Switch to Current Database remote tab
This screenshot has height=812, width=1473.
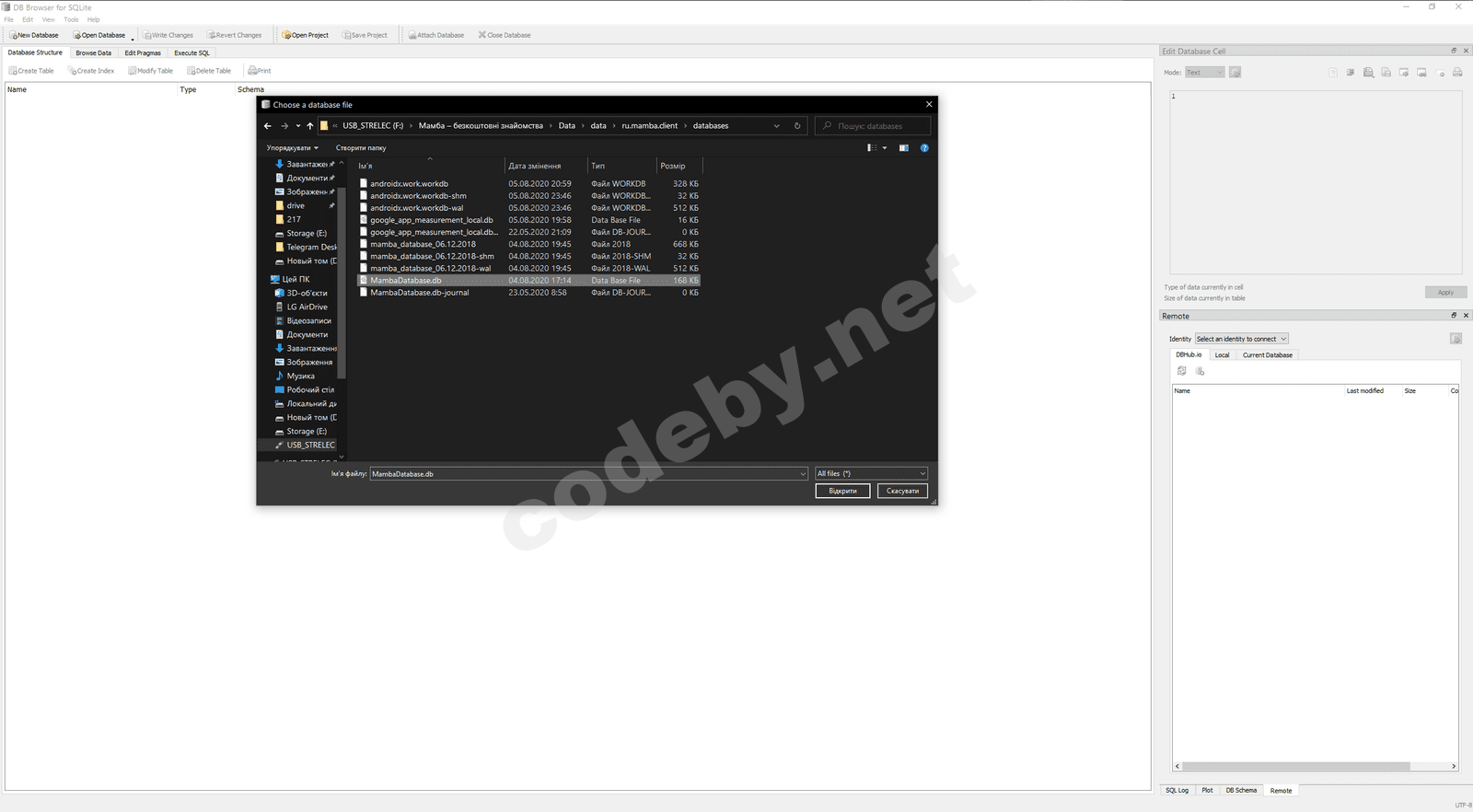pos(1268,355)
